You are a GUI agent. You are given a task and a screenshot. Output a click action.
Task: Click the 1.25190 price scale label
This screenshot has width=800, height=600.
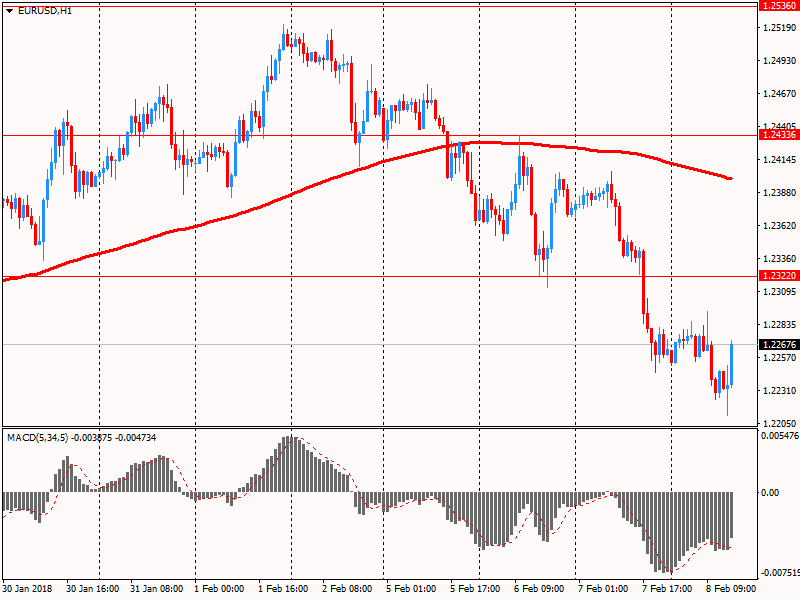[x=779, y=28]
